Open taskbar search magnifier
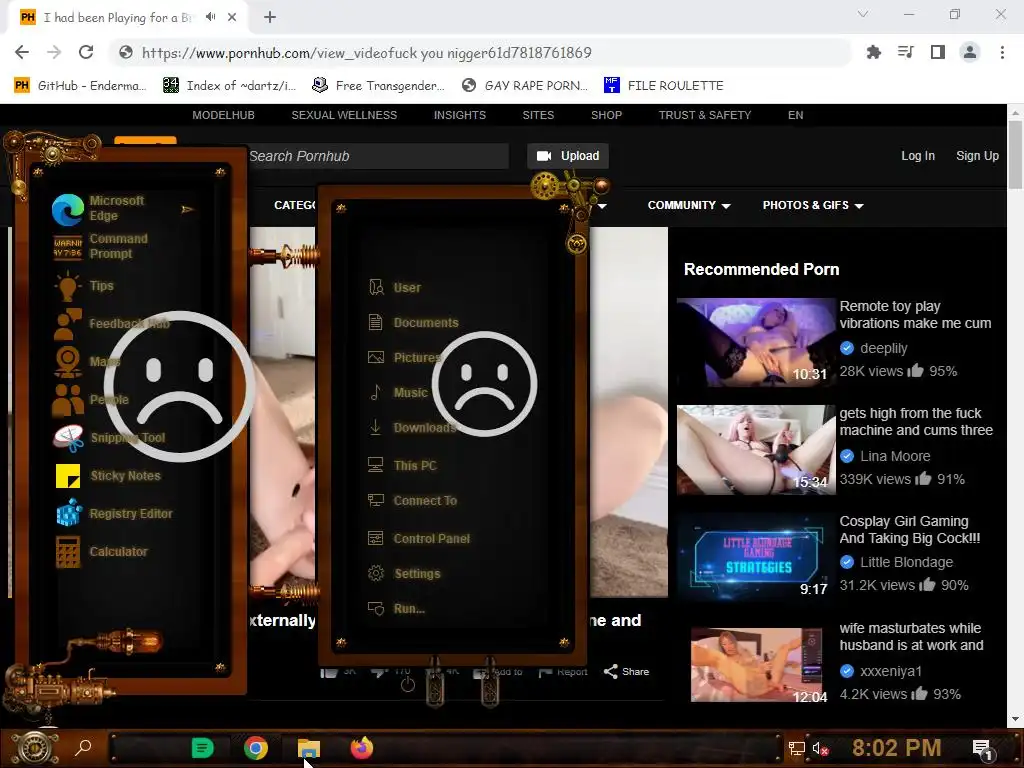This screenshot has width=1024, height=768. [x=83, y=748]
